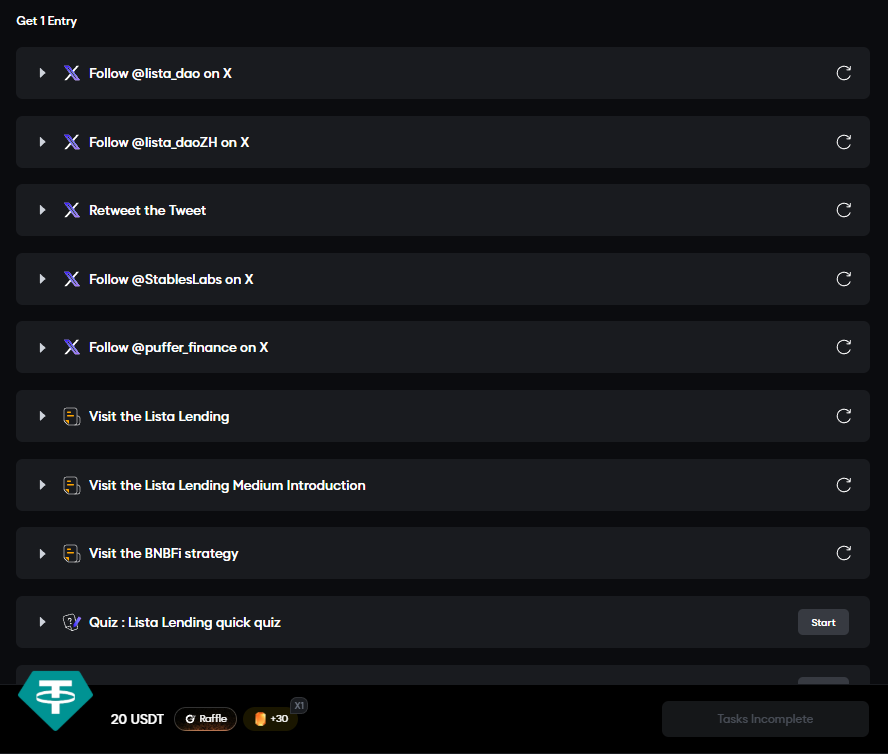Refresh the Visit the BNBFi strategy task
This screenshot has width=888, height=754.
[x=843, y=553]
